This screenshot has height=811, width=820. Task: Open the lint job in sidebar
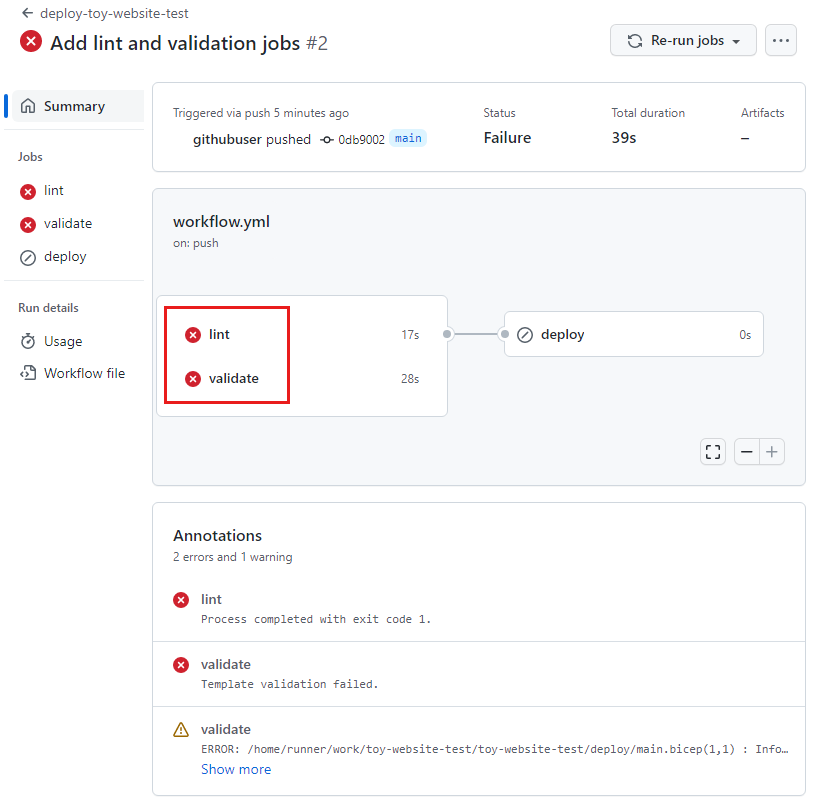pyautogui.click(x=53, y=190)
